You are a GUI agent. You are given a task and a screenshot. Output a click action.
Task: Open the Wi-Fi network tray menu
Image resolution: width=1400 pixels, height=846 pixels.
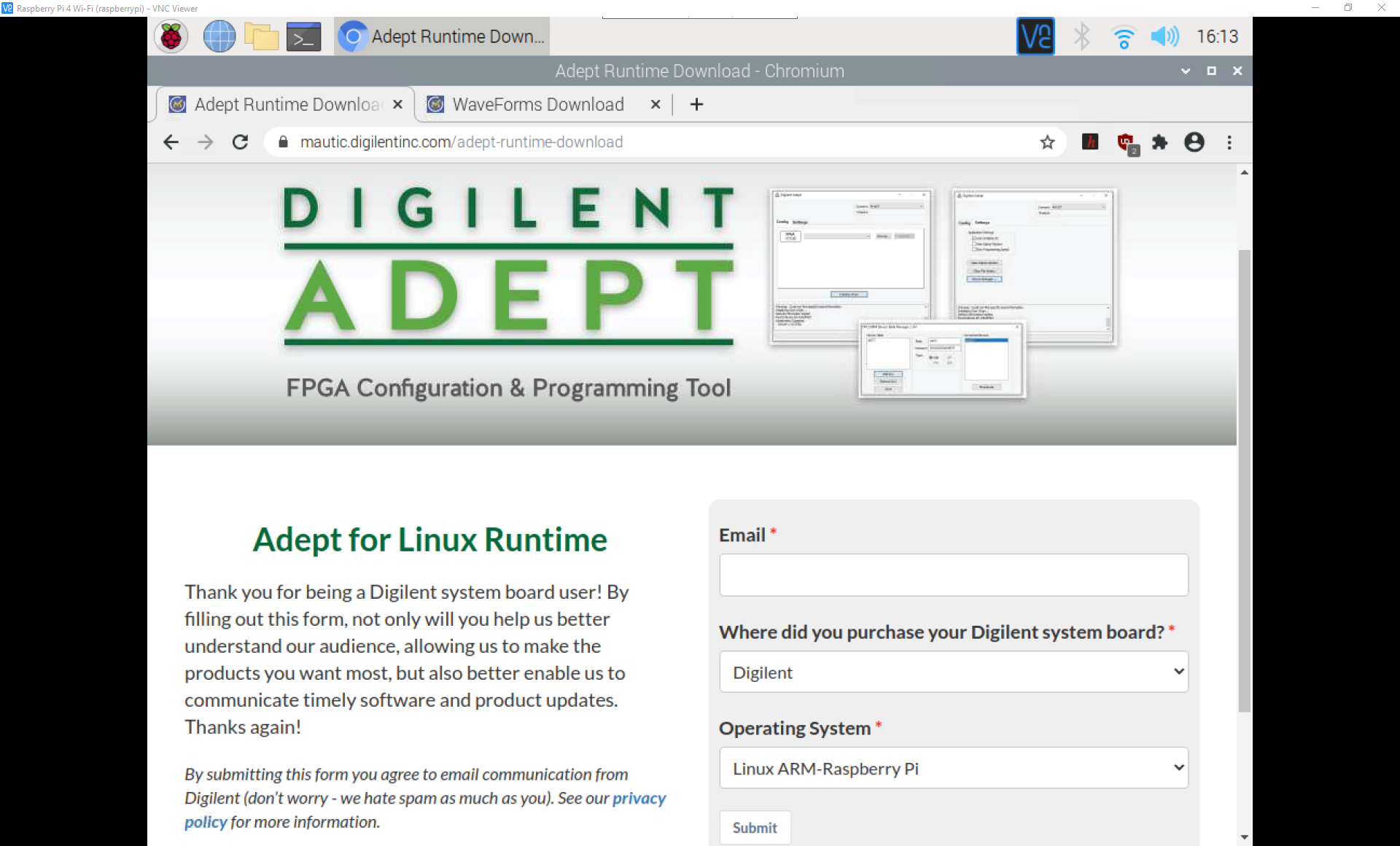coord(1124,36)
